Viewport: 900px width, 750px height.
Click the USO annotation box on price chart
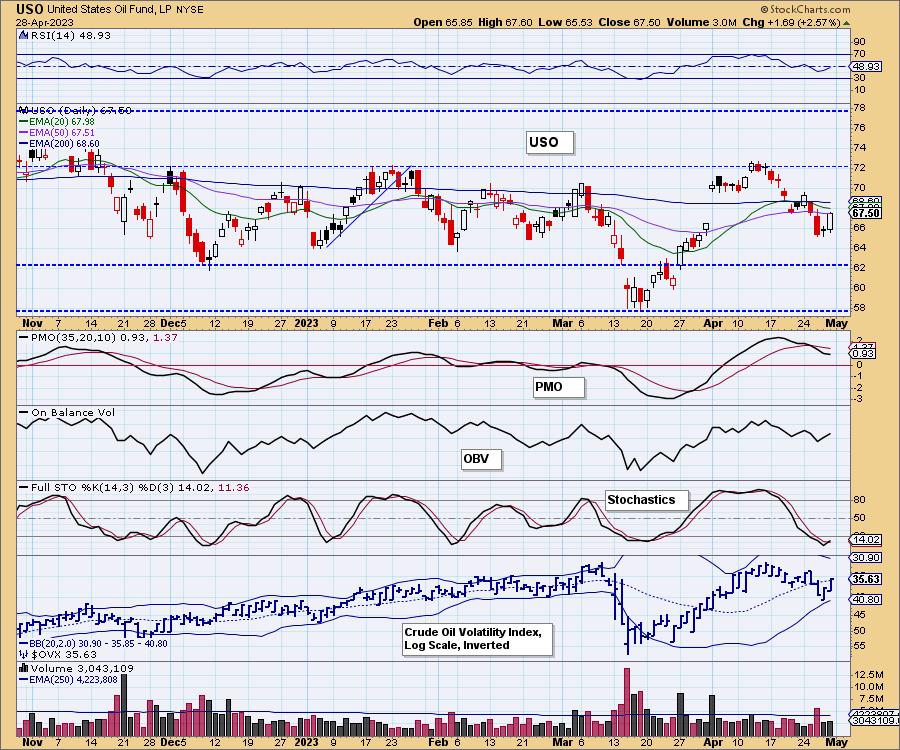click(x=550, y=142)
